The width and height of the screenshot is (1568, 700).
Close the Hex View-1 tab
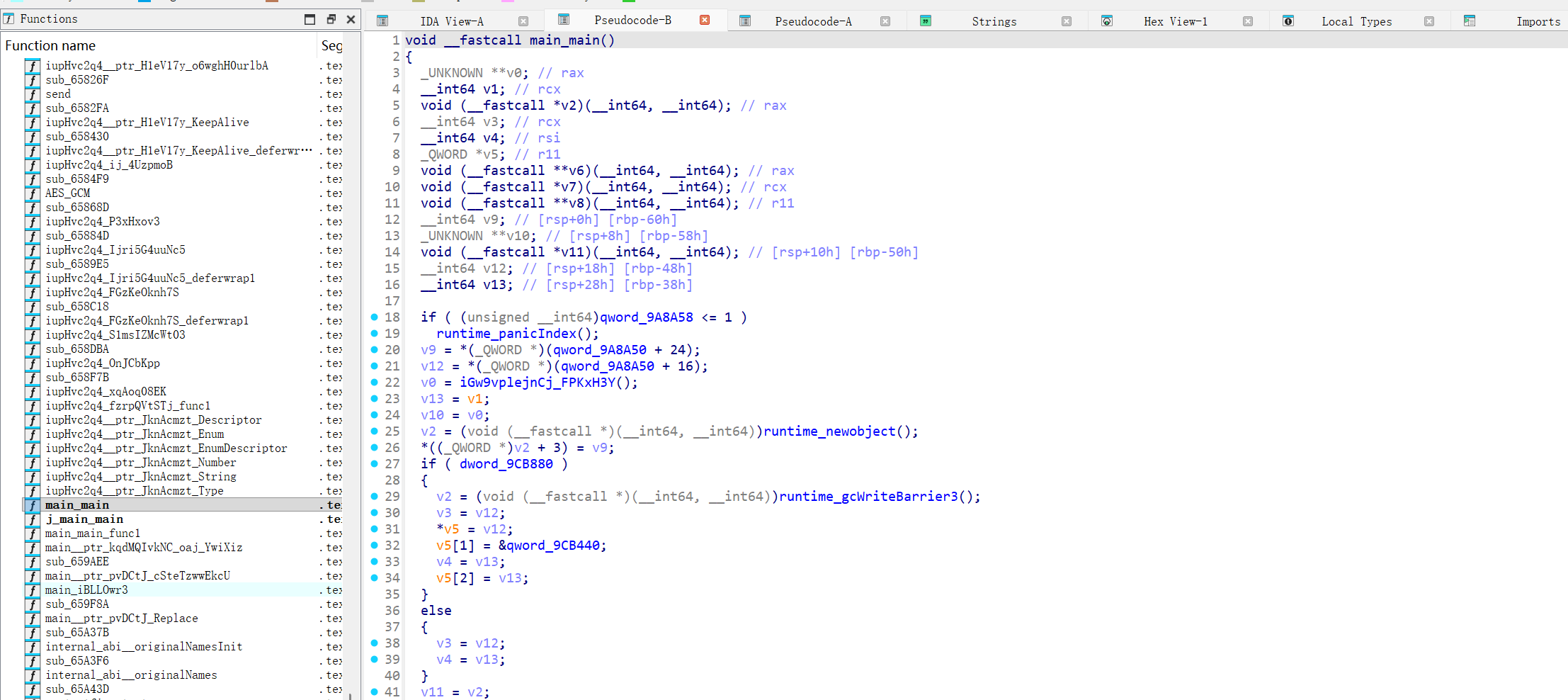click(x=1248, y=21)
